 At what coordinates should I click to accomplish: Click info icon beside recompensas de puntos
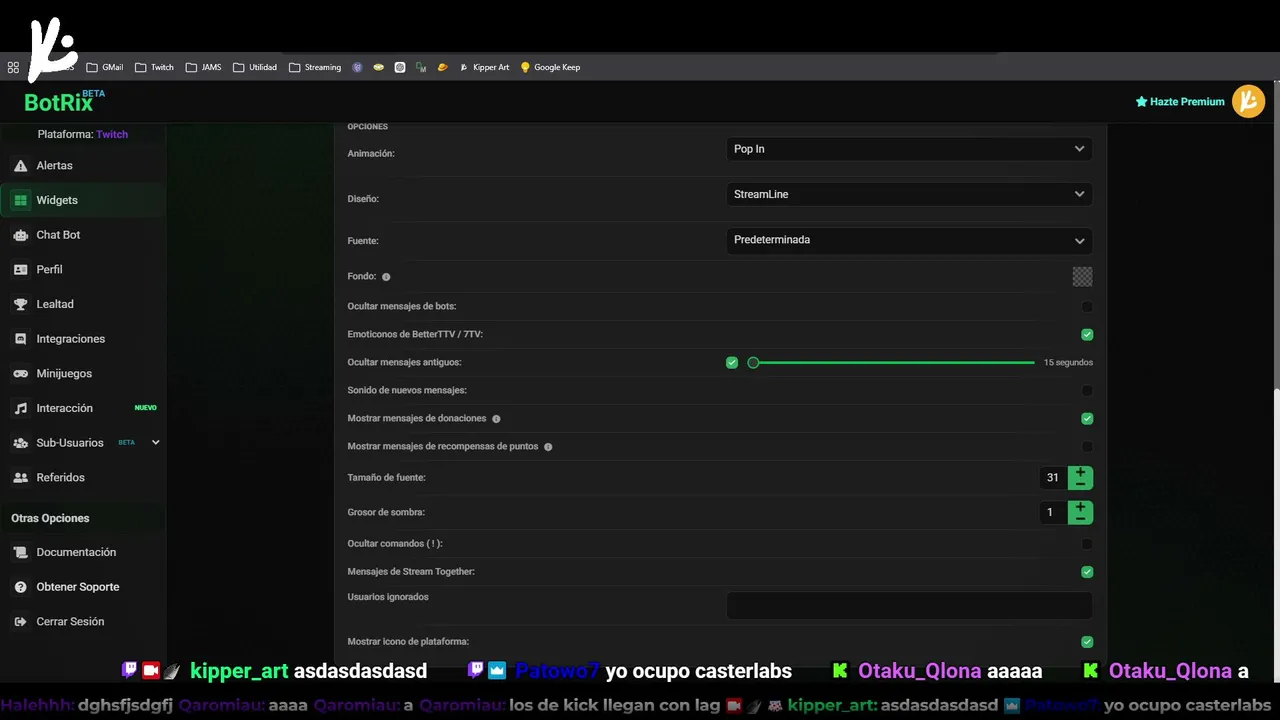pyautogui.click(x=548, y=447)
